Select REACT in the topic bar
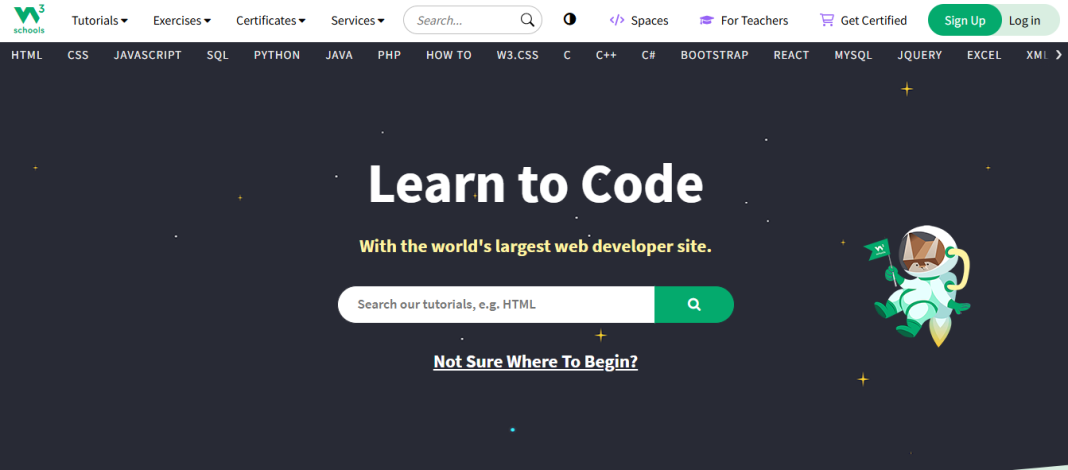The image size is (1068, 470). [791, 55]
